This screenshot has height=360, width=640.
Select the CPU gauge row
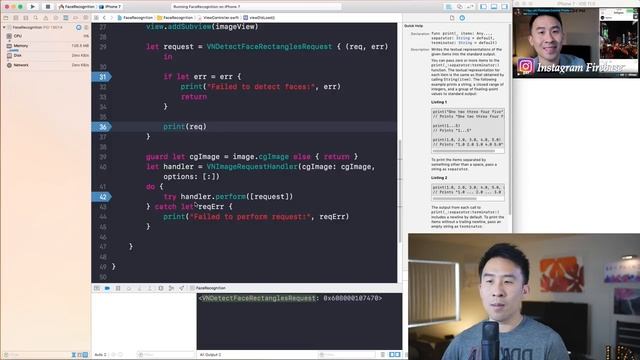pos(47,36)
